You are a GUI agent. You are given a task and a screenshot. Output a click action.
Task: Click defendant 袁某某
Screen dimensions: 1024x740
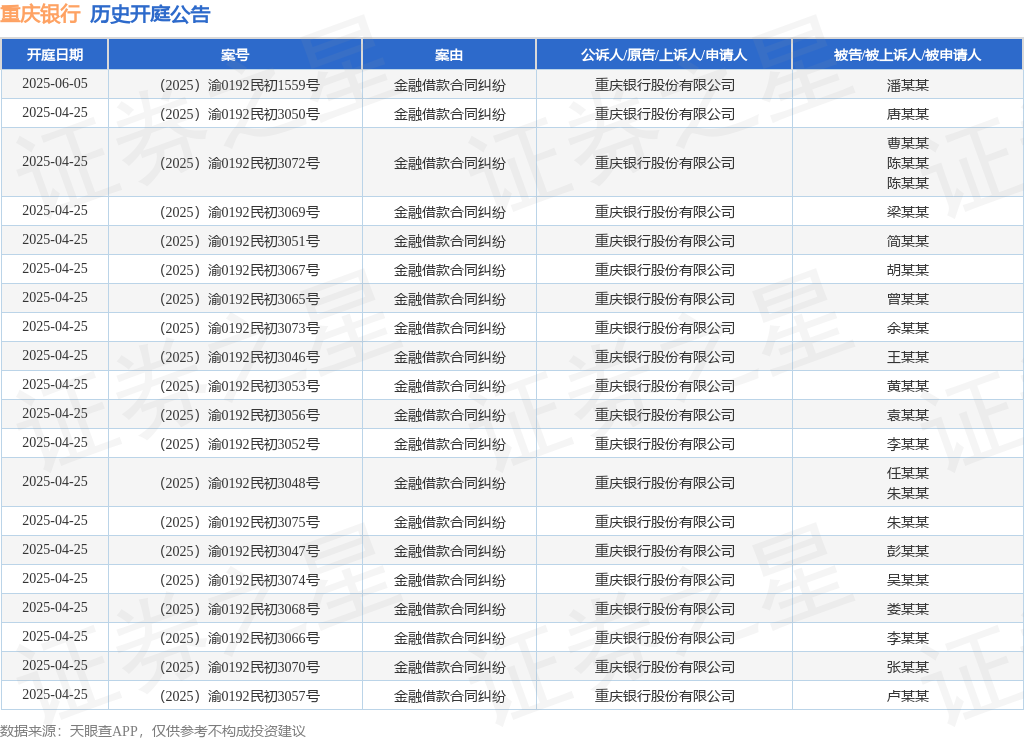click(908, 415)
